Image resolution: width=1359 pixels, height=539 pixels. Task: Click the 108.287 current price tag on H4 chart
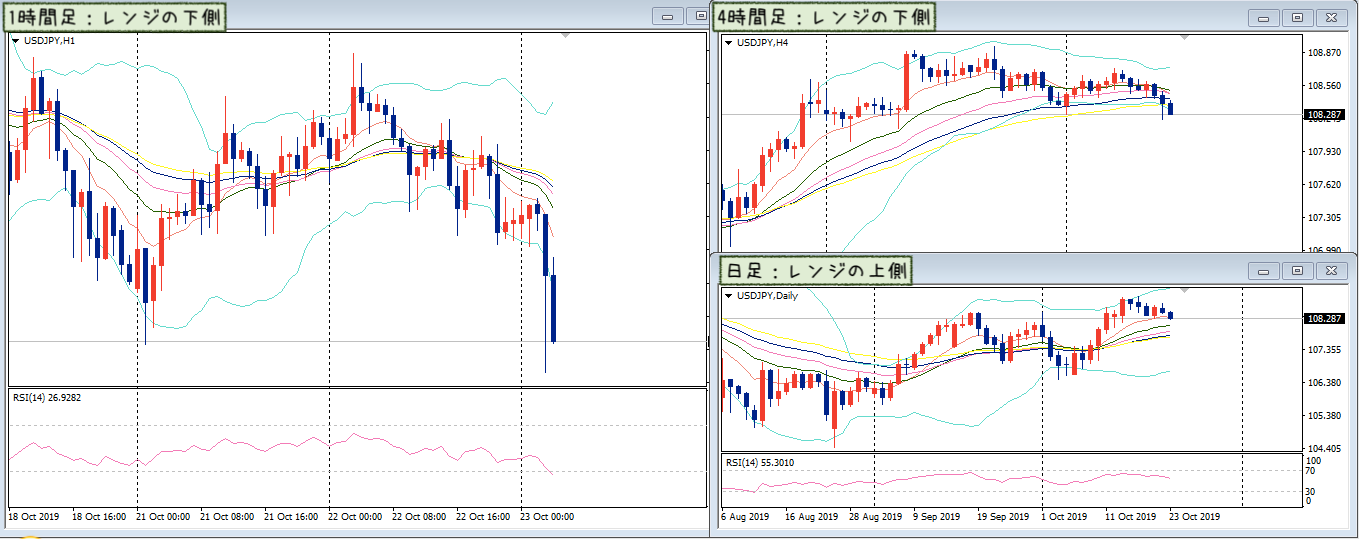point(1325,115)
